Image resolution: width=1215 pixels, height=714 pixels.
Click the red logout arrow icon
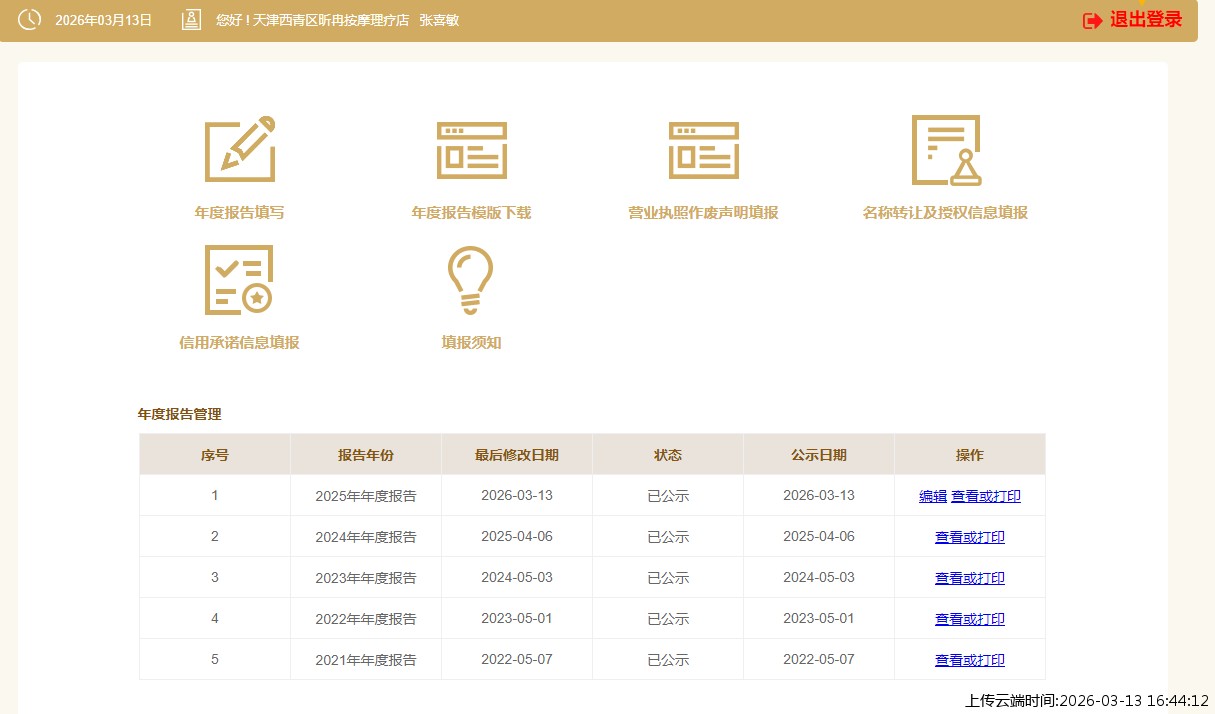1093,20
